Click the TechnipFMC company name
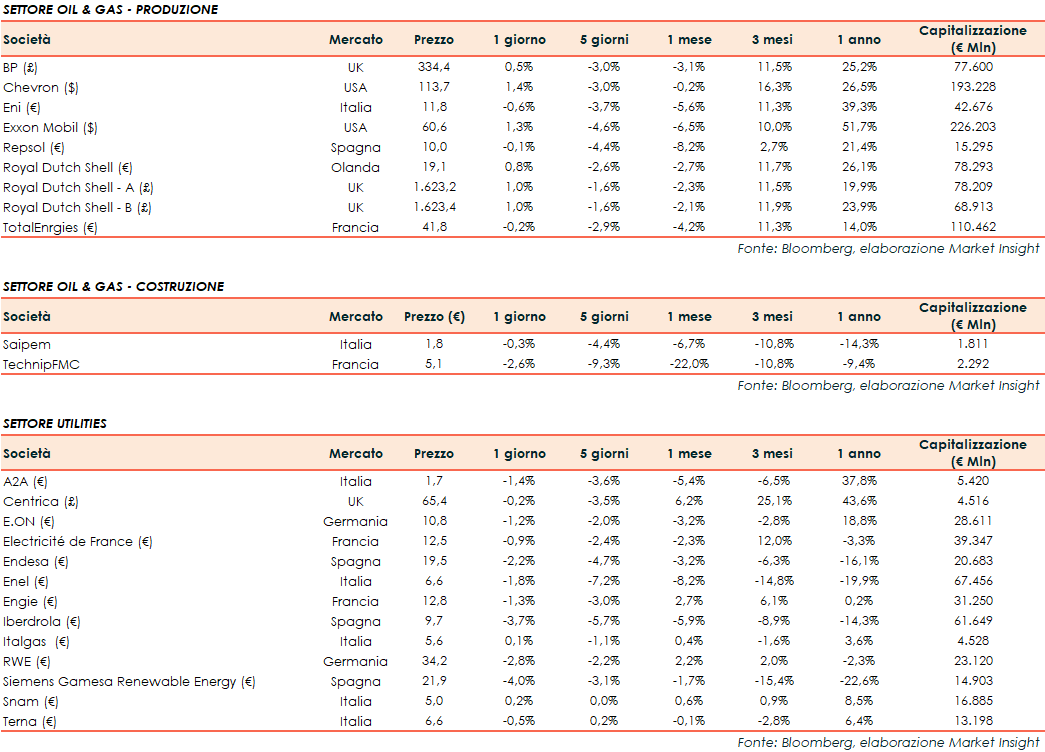 pos(41,364)
